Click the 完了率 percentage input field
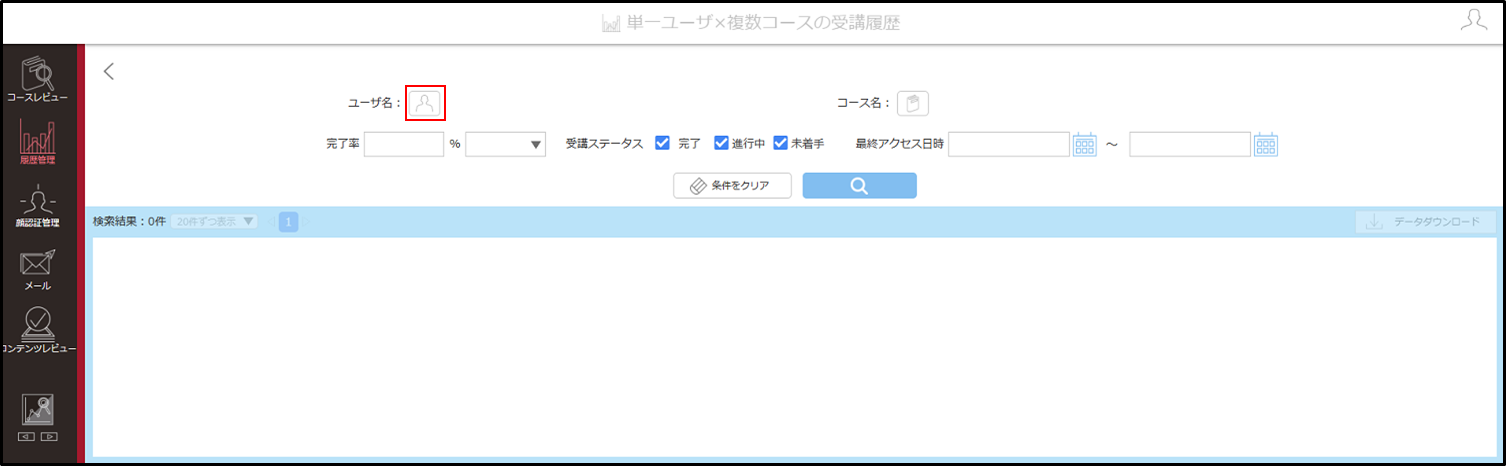 404,144
